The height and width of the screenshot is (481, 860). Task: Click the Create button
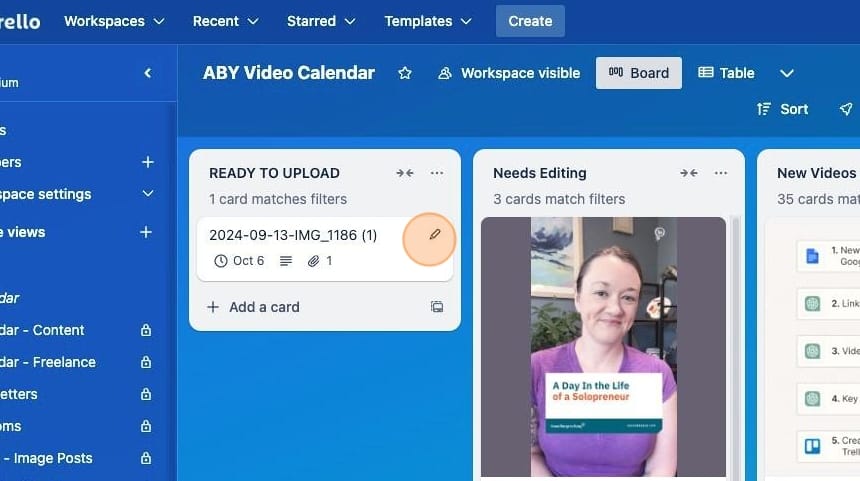[x=530, y=21]
